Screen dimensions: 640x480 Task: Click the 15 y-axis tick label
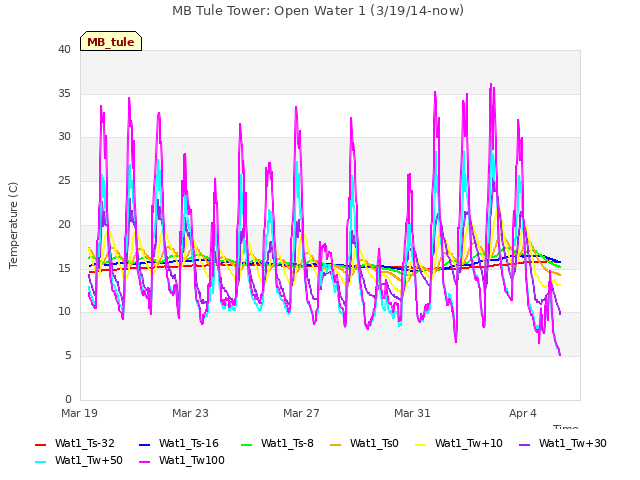click(x=64, y=268)
